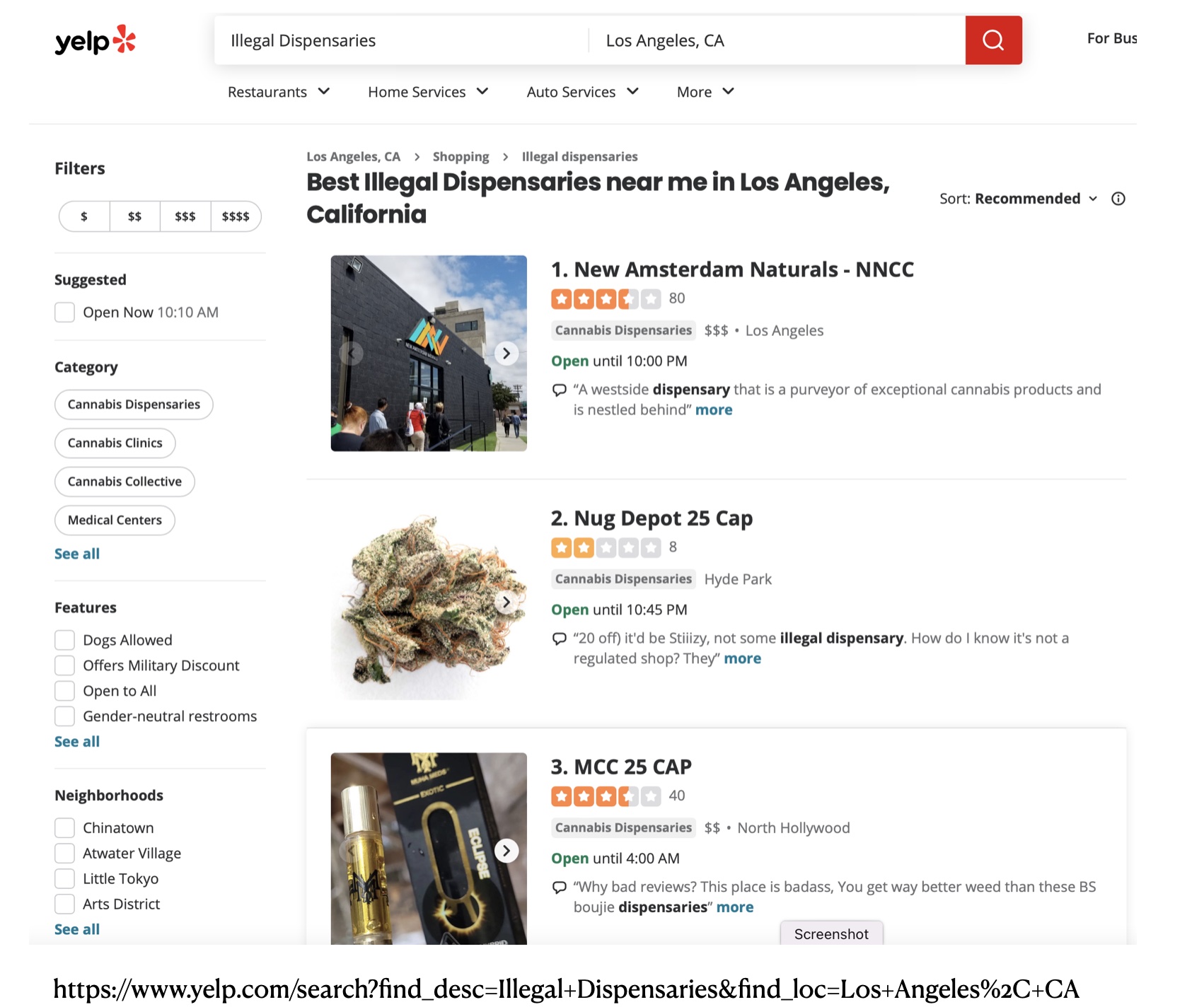Image resolution: width=1204 pixels, height=1007 pixels.
Task: Select the $$$ price filter
Action: pos(185,216)
